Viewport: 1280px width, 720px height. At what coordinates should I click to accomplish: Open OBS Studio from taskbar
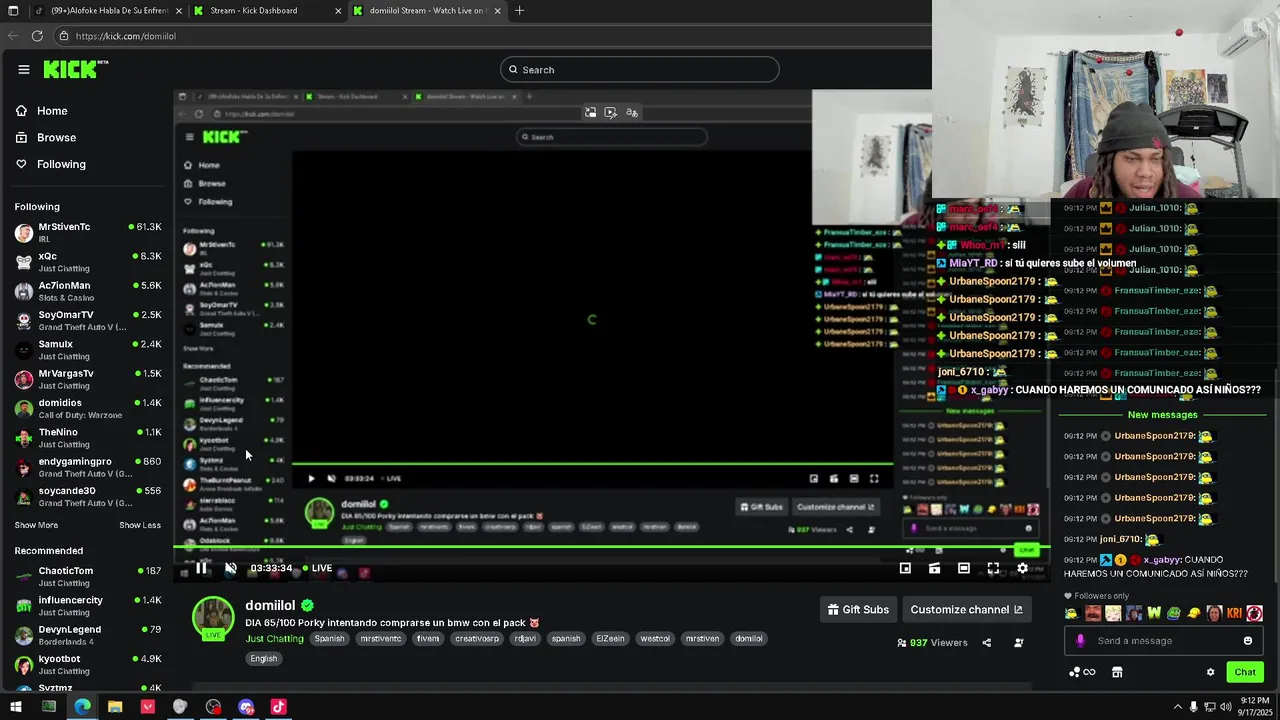(x=213, y=707)
